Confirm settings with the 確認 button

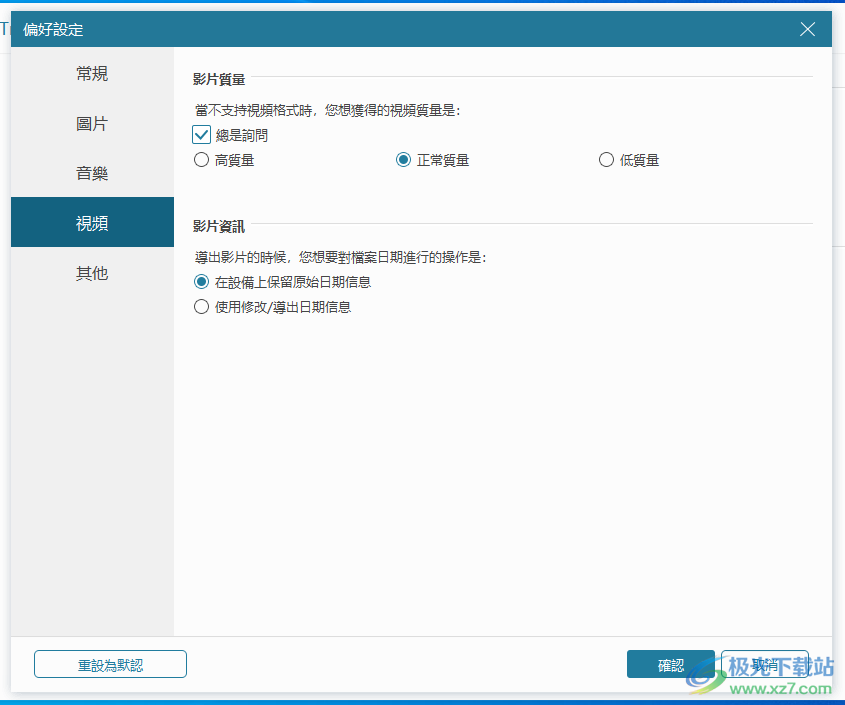click(x=670, y=663)
